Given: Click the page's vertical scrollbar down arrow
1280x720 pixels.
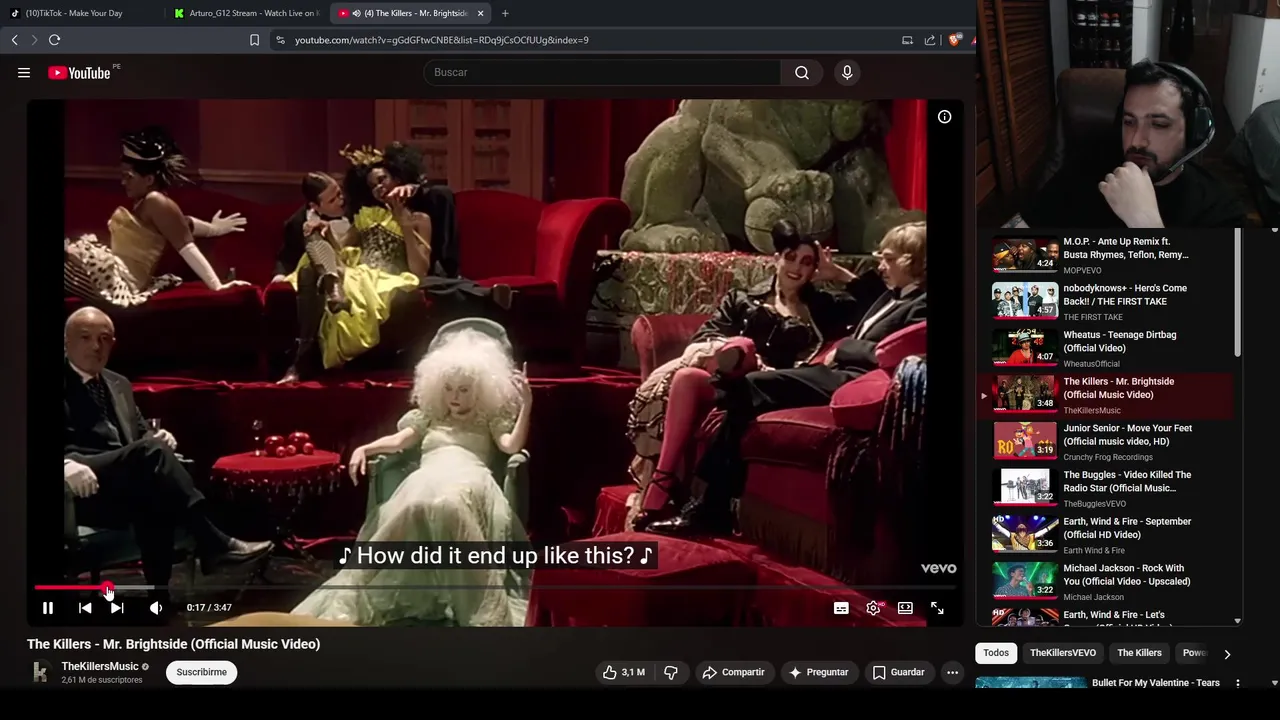Looking at the screenshot, I should pyautogui.click(x=1274, y=684).
